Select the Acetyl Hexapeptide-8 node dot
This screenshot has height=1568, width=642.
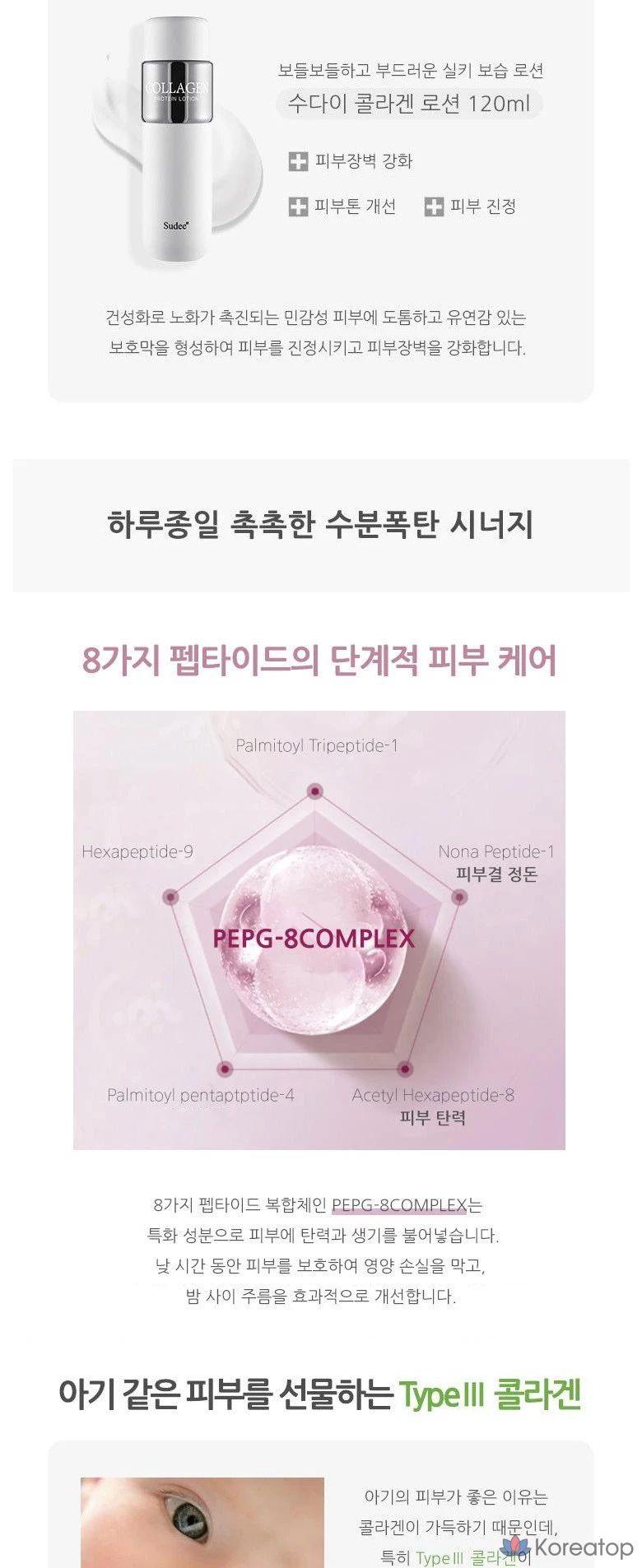(404, 1069)
